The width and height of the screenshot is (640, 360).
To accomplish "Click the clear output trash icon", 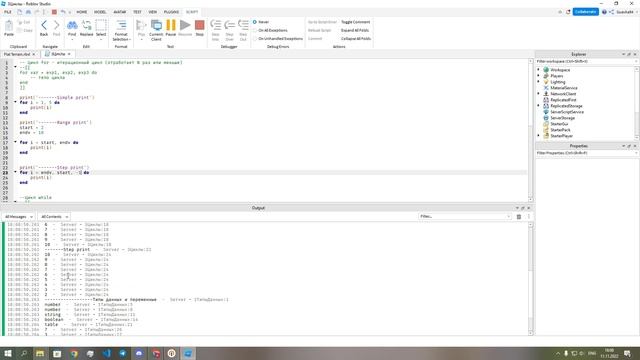I will click(x=519, y=217).
